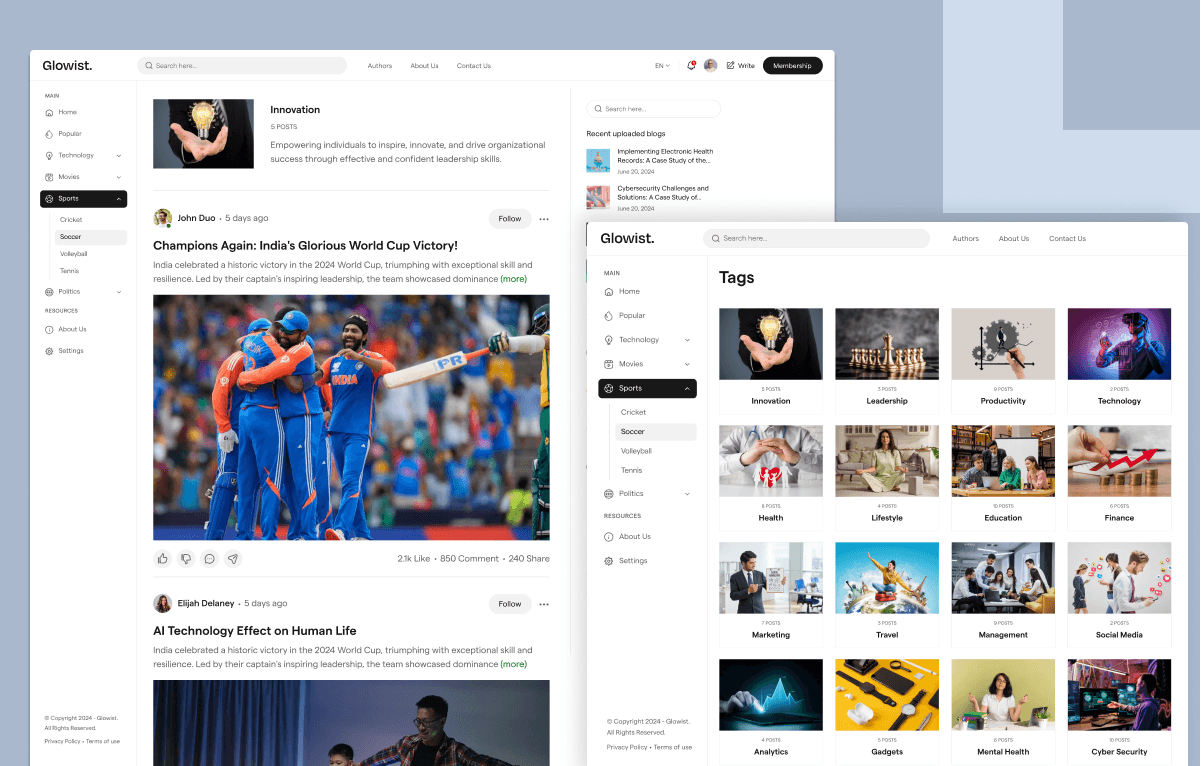The width and height of the screenshot is (1201, 766).
Task: Expand the Movies menu in front window sidebar
Action: tap(687, 364)
